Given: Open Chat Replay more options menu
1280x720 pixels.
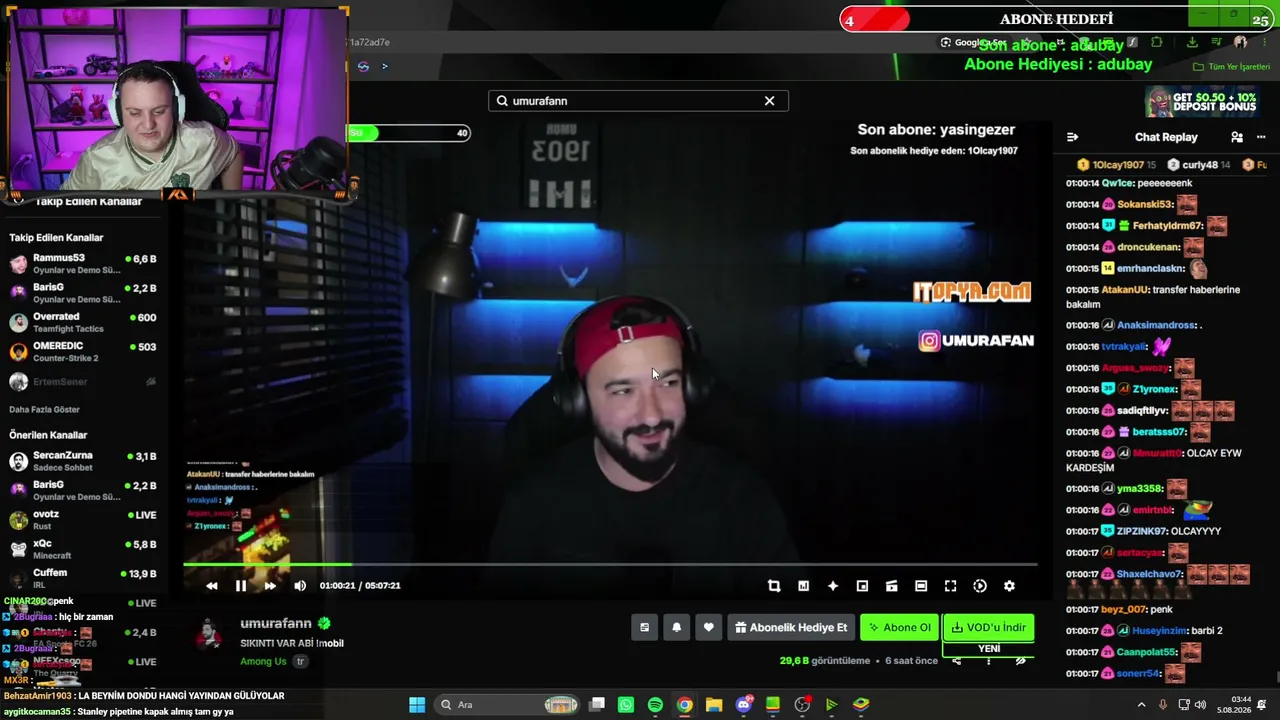Looking at the screenshot, I should (x=1260, y=137).
